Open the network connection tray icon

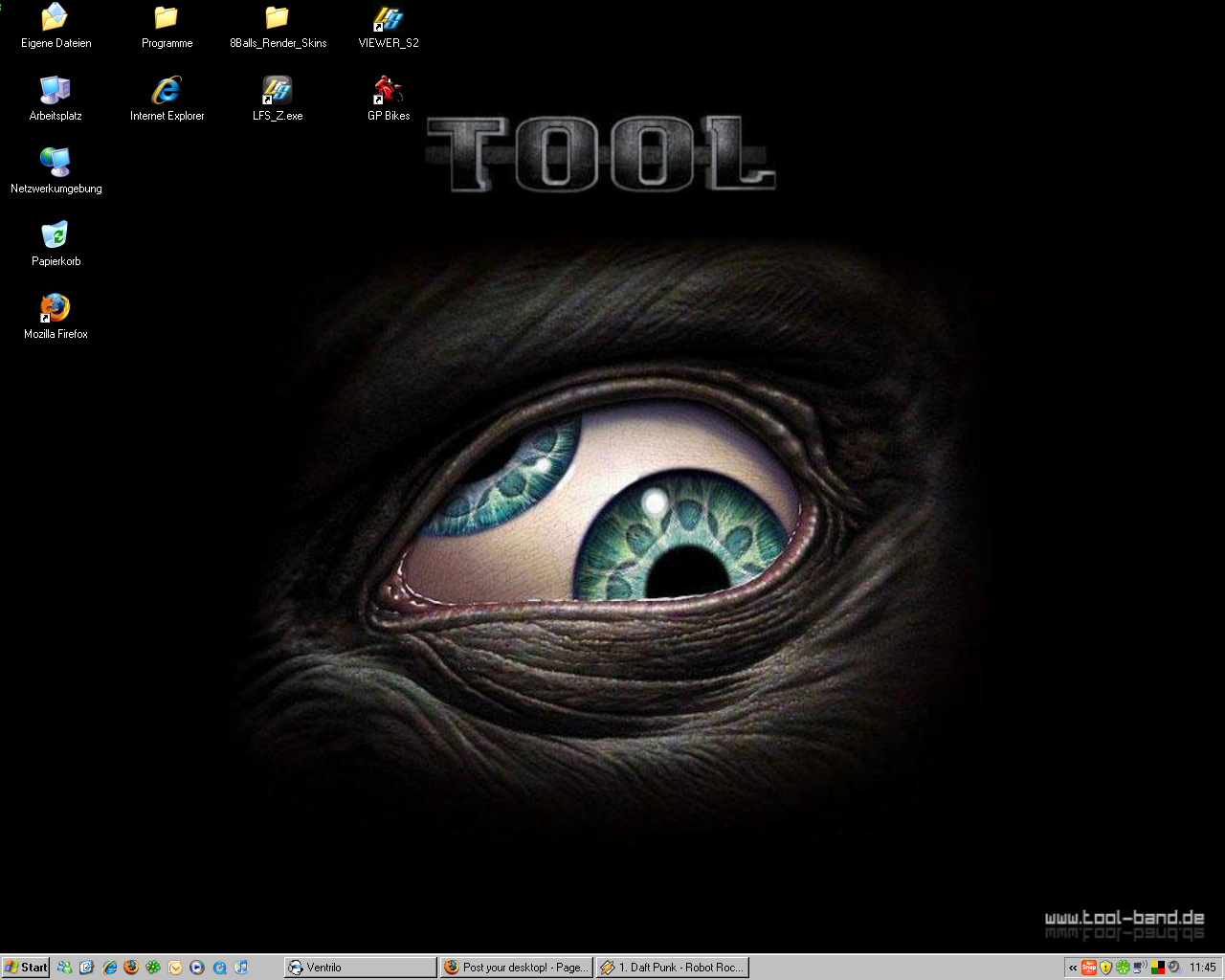(x=1139, y=968)
